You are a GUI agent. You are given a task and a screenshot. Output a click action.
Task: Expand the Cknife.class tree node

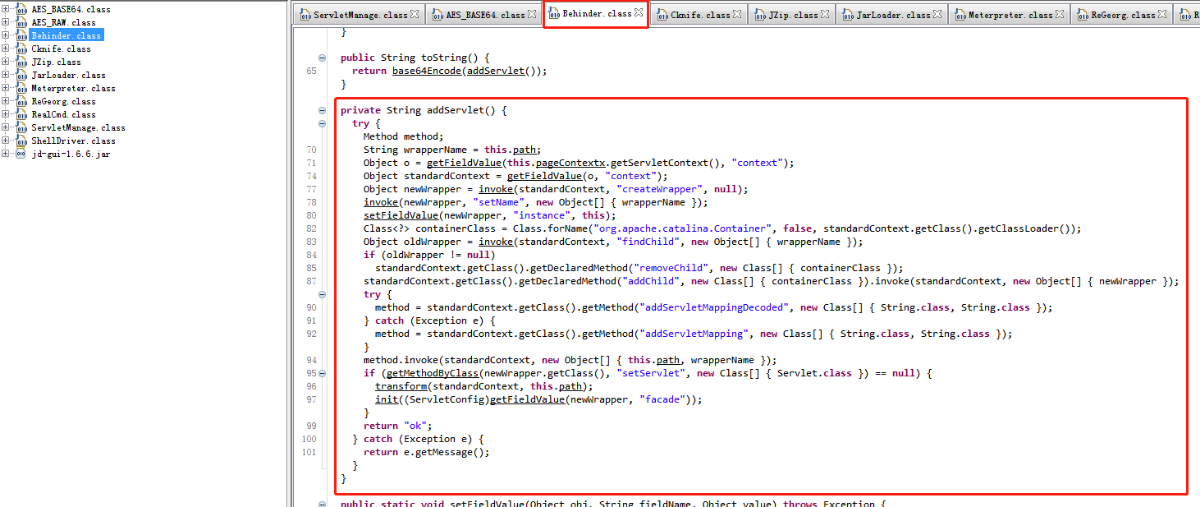click(5, 48)
